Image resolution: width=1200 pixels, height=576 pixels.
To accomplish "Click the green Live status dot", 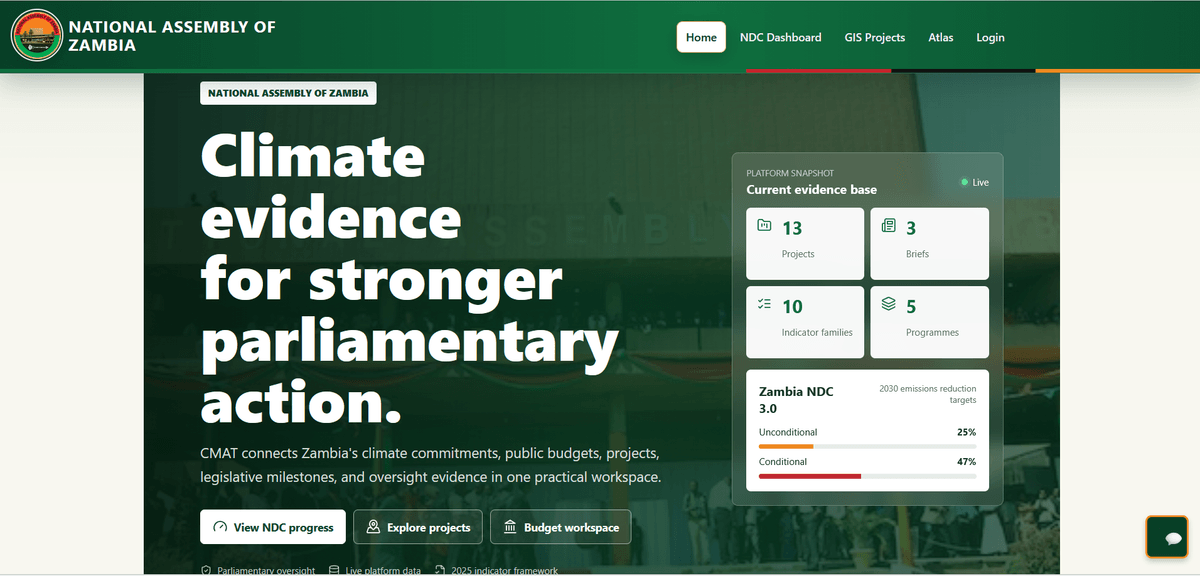I will (x=964, y=182).
